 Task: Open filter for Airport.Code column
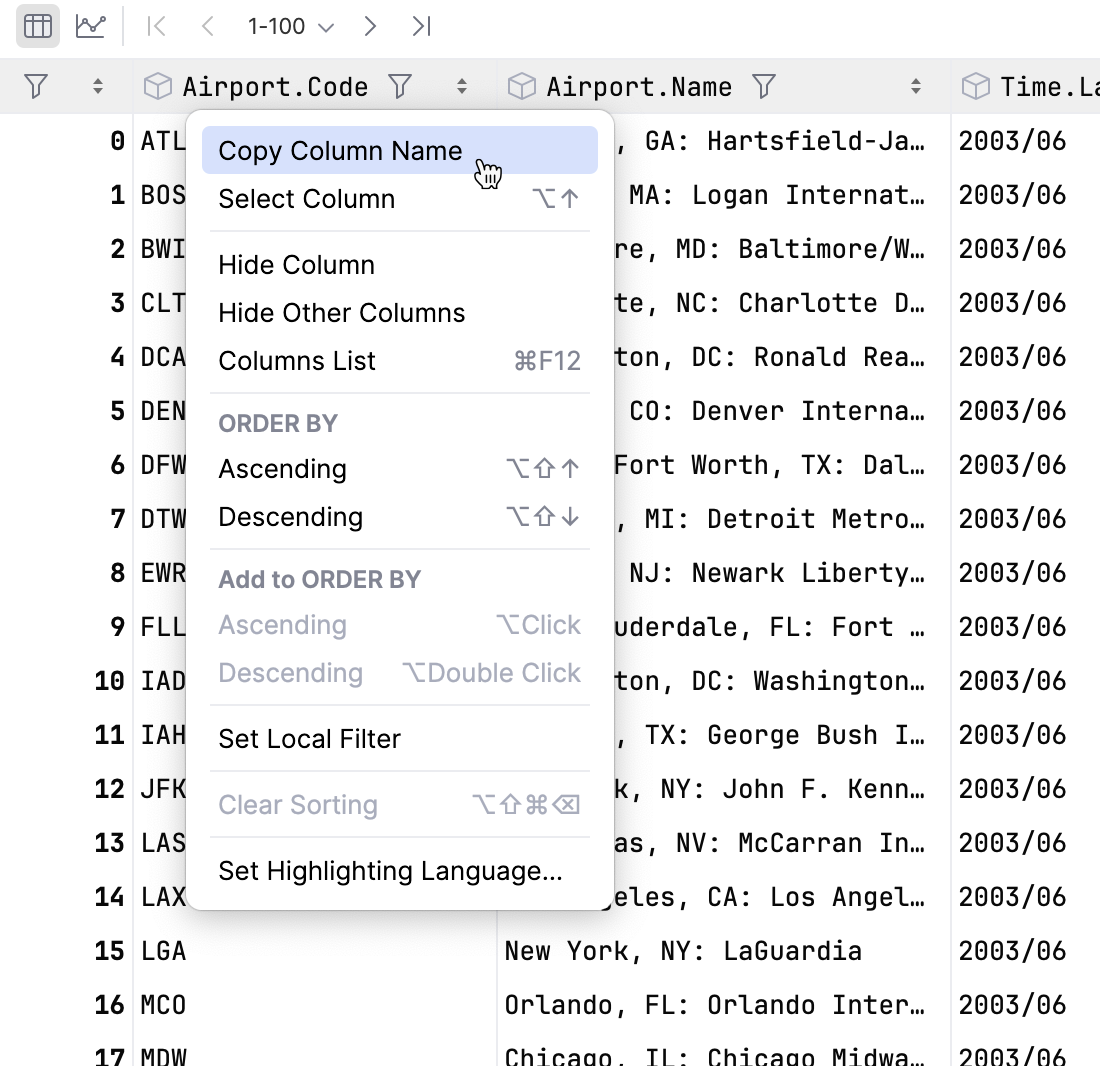pyautogui.click(x=400, y=86)
